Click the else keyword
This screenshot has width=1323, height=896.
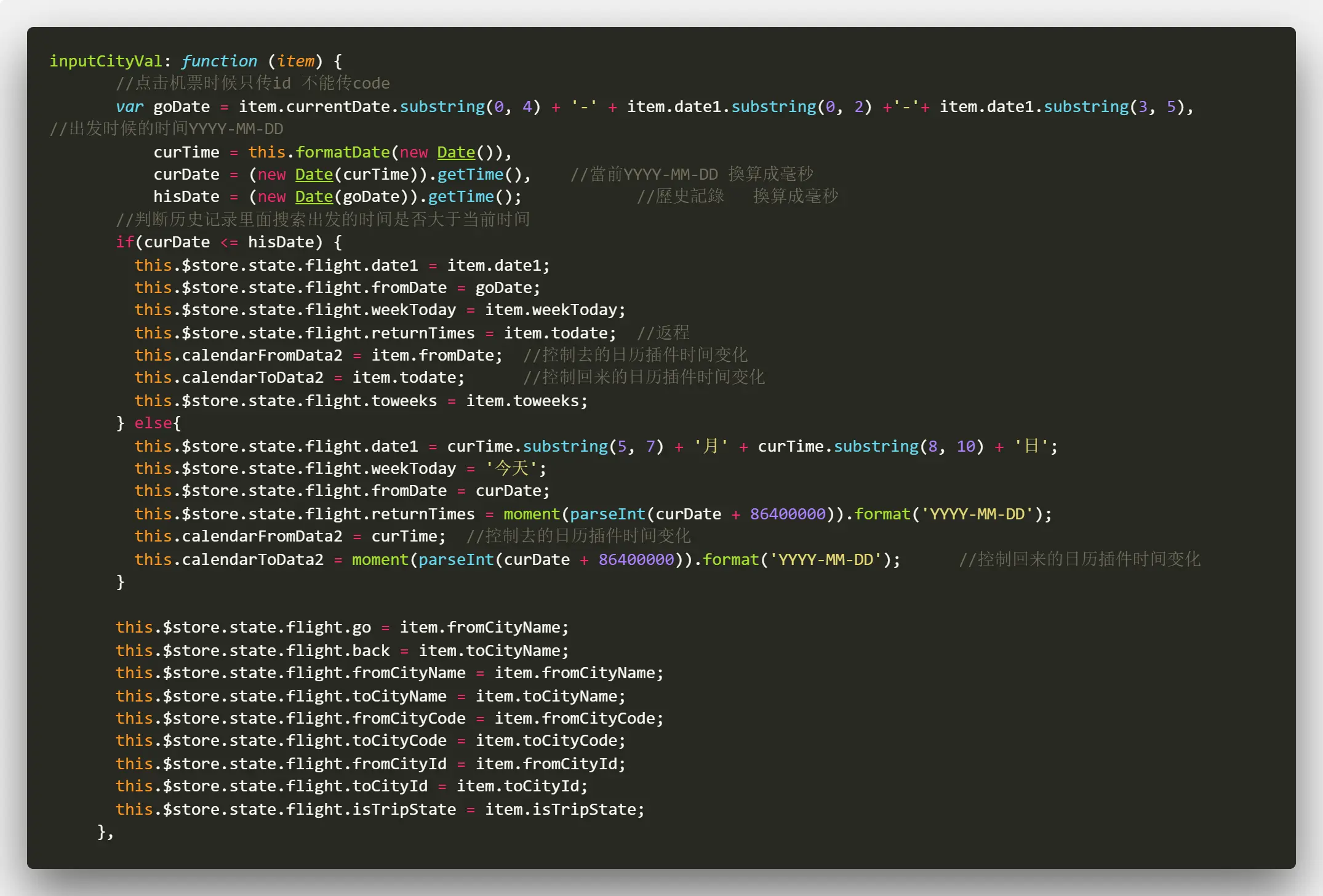tap(154, 423)
